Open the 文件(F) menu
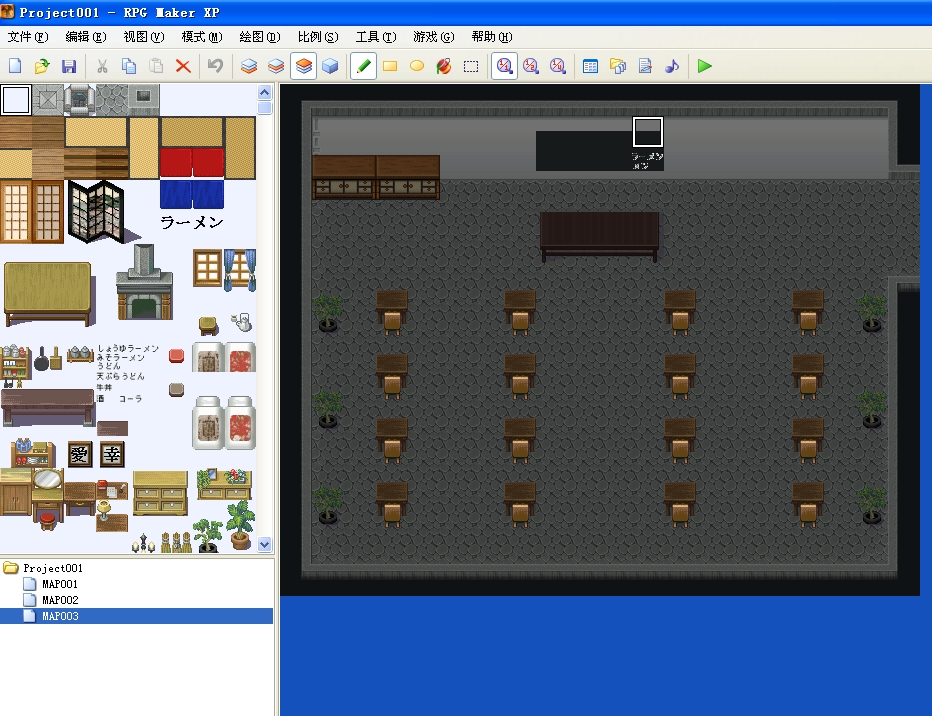Viewport: 932px width, 716px height. coord(28,37)
